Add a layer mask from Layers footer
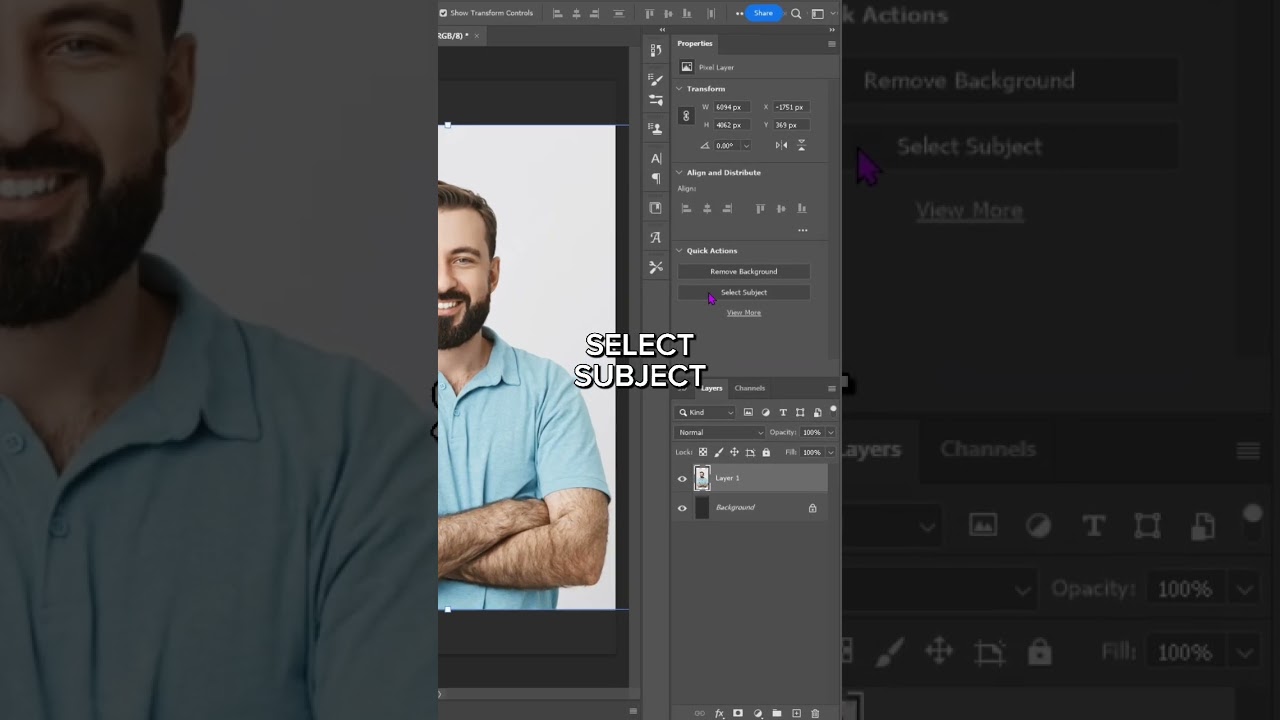The height and width of the screenshot is (720, 1280). (738, 713)
